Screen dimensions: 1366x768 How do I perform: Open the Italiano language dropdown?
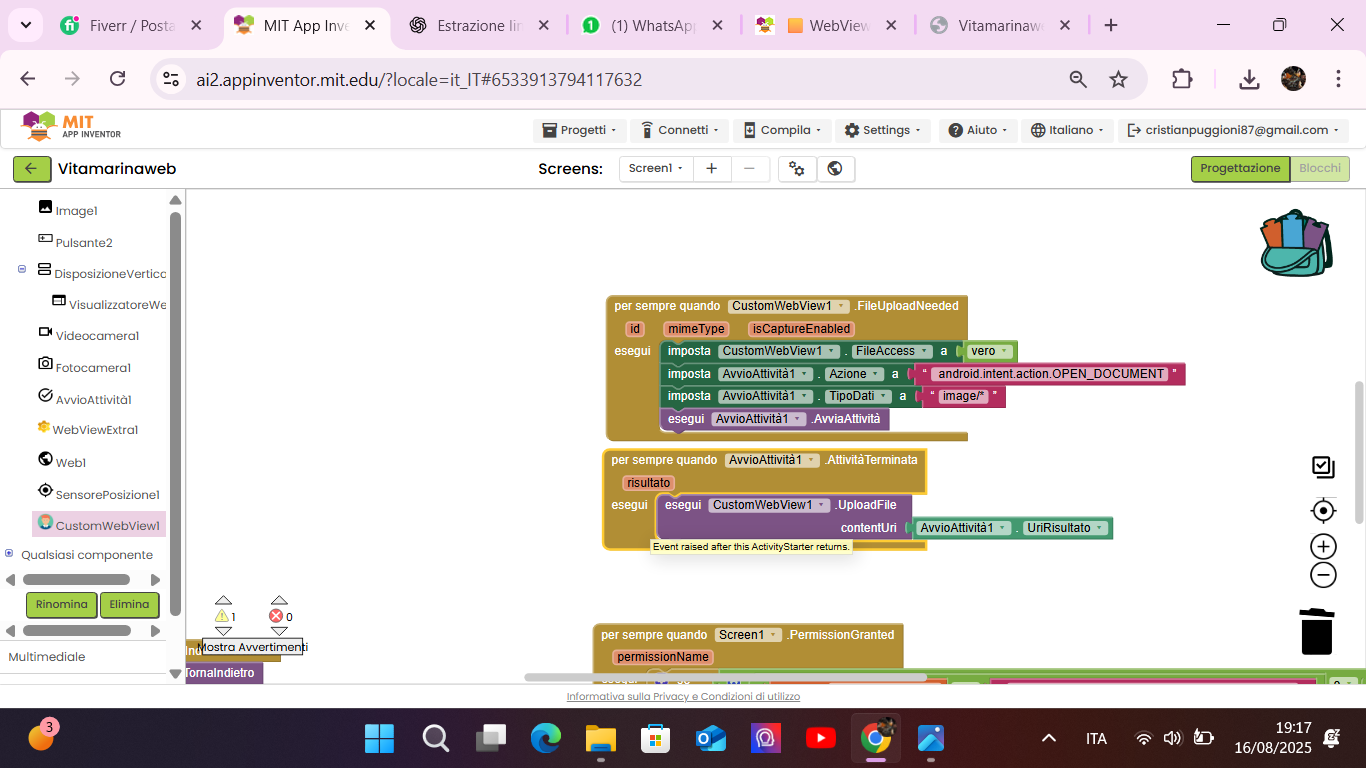(1068, 130)
